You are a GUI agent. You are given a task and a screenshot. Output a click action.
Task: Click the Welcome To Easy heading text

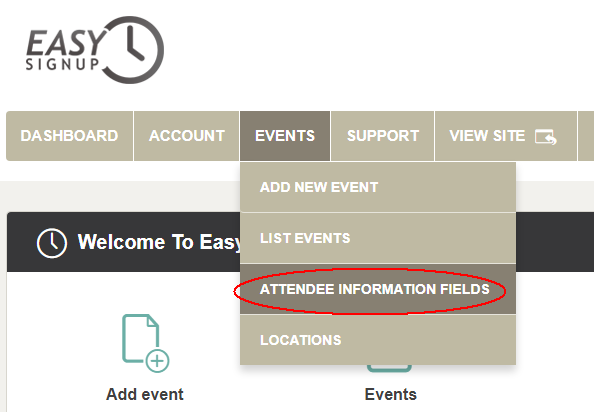click(159, 242)
